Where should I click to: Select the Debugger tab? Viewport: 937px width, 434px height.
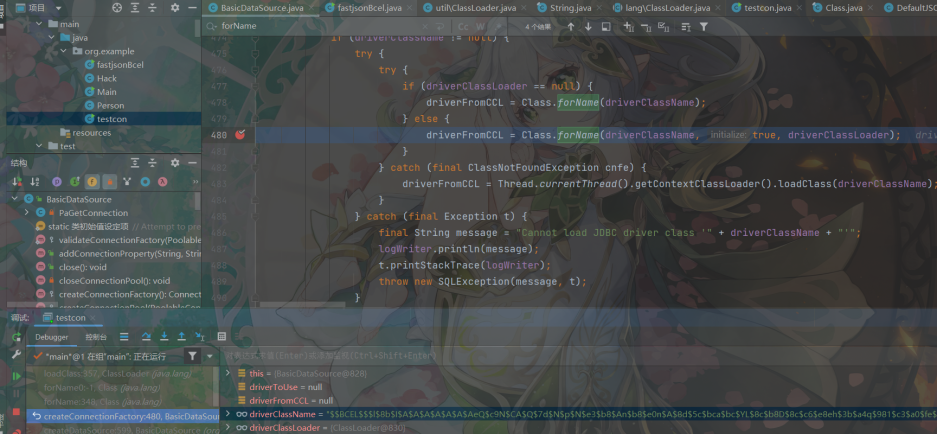(x=51, y=337)
